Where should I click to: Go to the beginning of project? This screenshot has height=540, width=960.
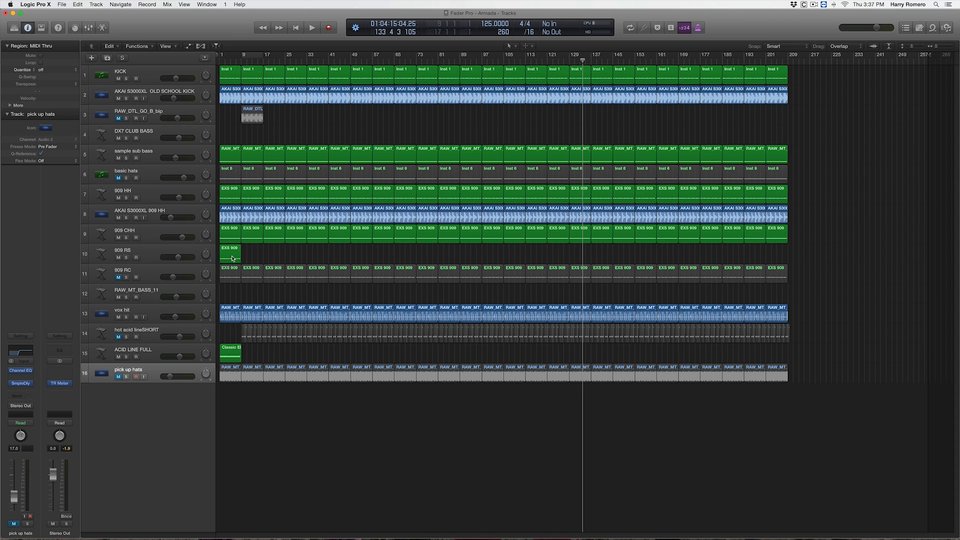[296, 28]
